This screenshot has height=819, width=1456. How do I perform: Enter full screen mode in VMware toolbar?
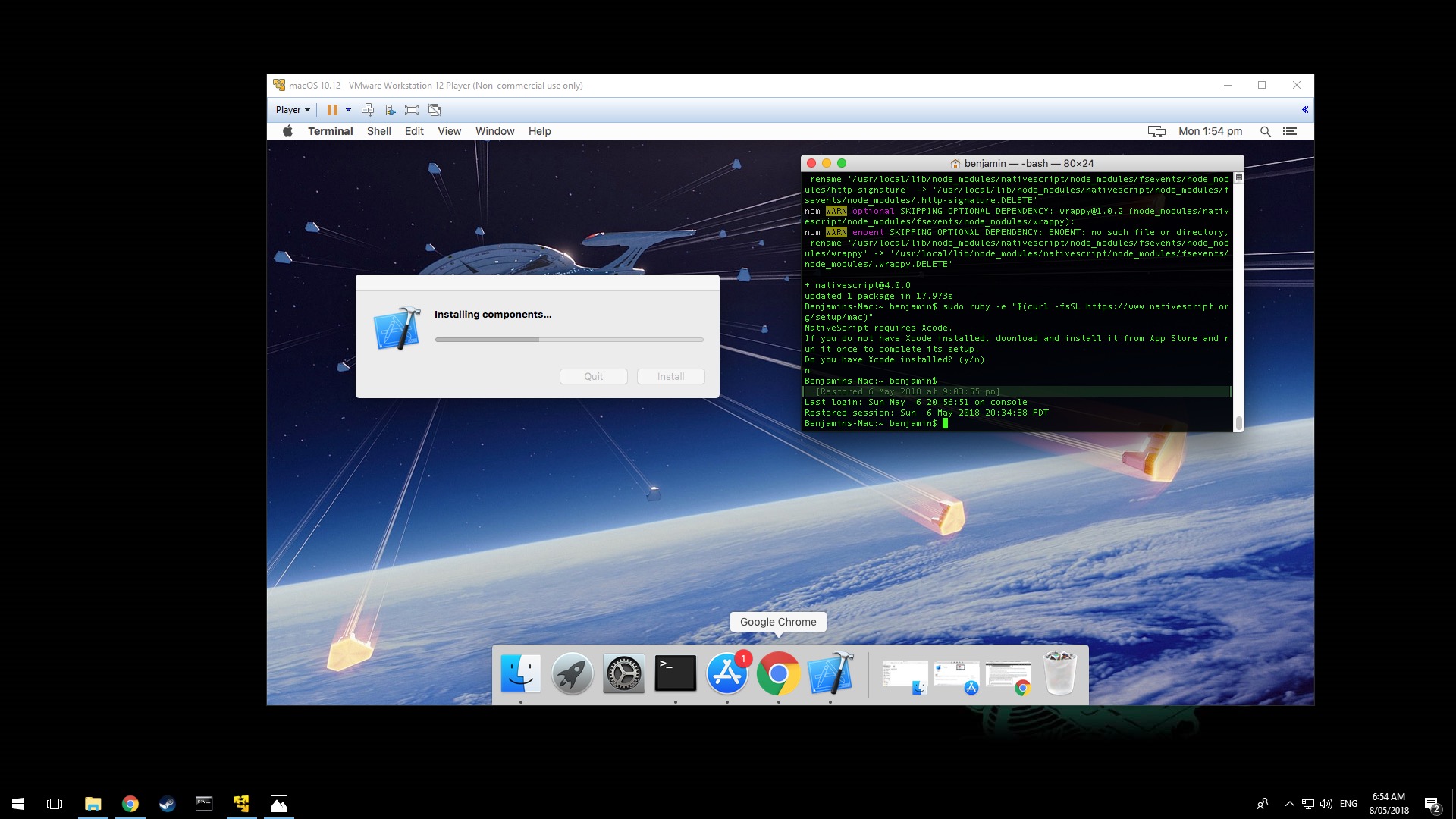412,110
